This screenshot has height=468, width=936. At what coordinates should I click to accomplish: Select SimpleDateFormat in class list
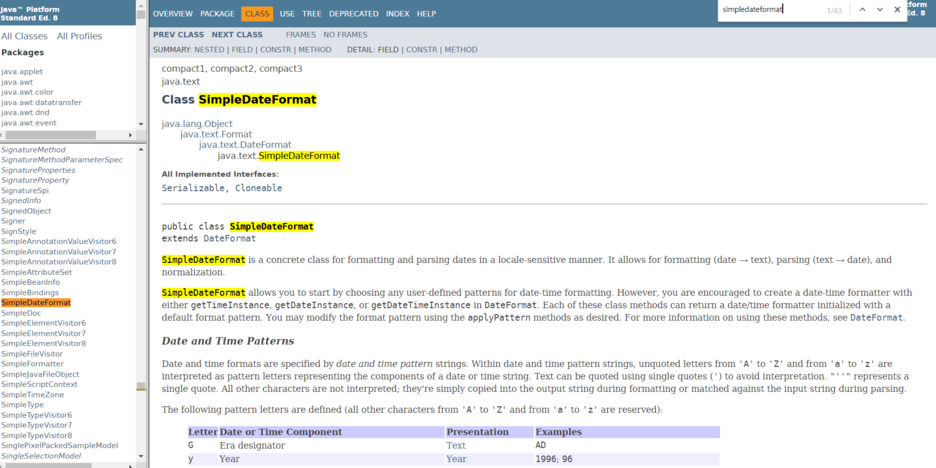pos(36,303)
